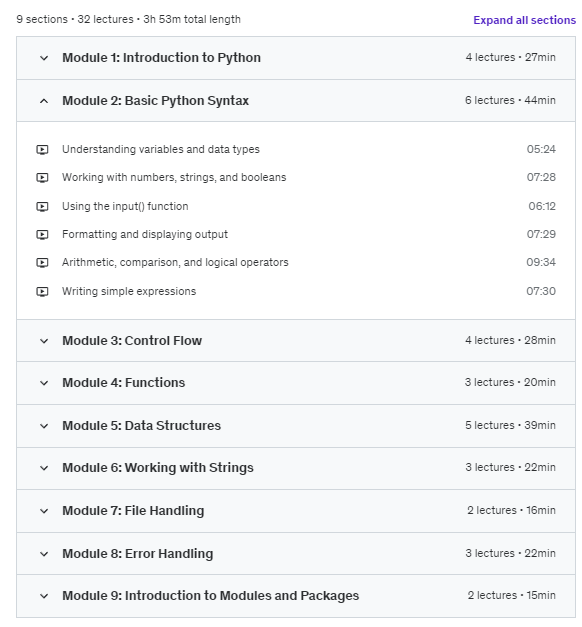The height and width of the screenshot is (627, 582).
Task: Open Module 7: File Handling section
Action: point(133,511)
